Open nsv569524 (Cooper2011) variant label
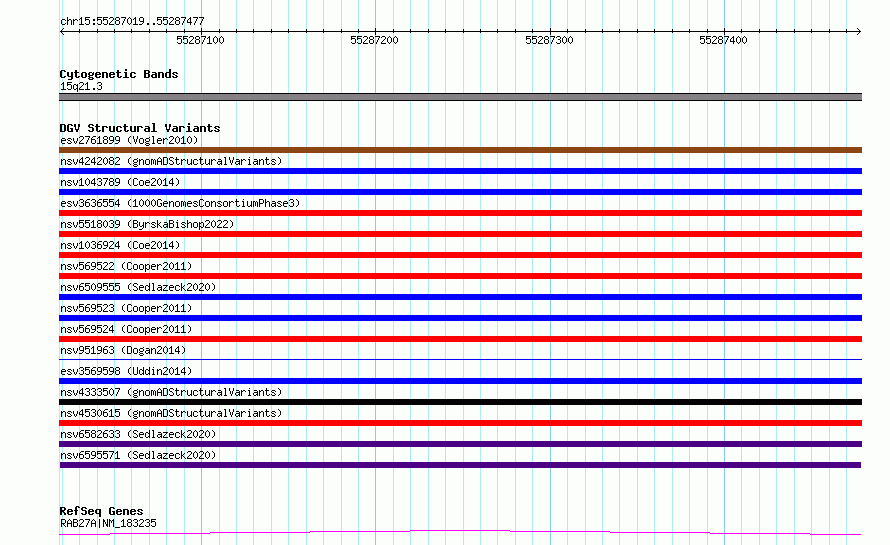 [x=126, y=329]
